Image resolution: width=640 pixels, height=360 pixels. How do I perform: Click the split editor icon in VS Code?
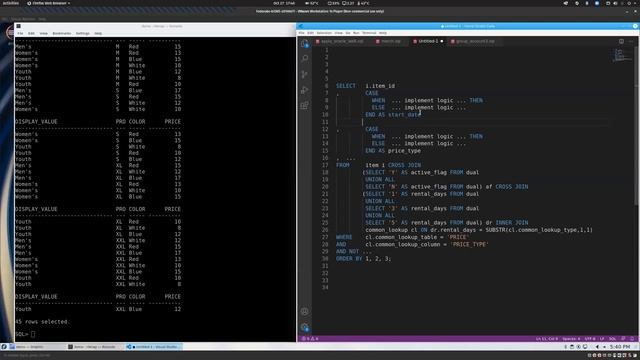pos(621,41)
